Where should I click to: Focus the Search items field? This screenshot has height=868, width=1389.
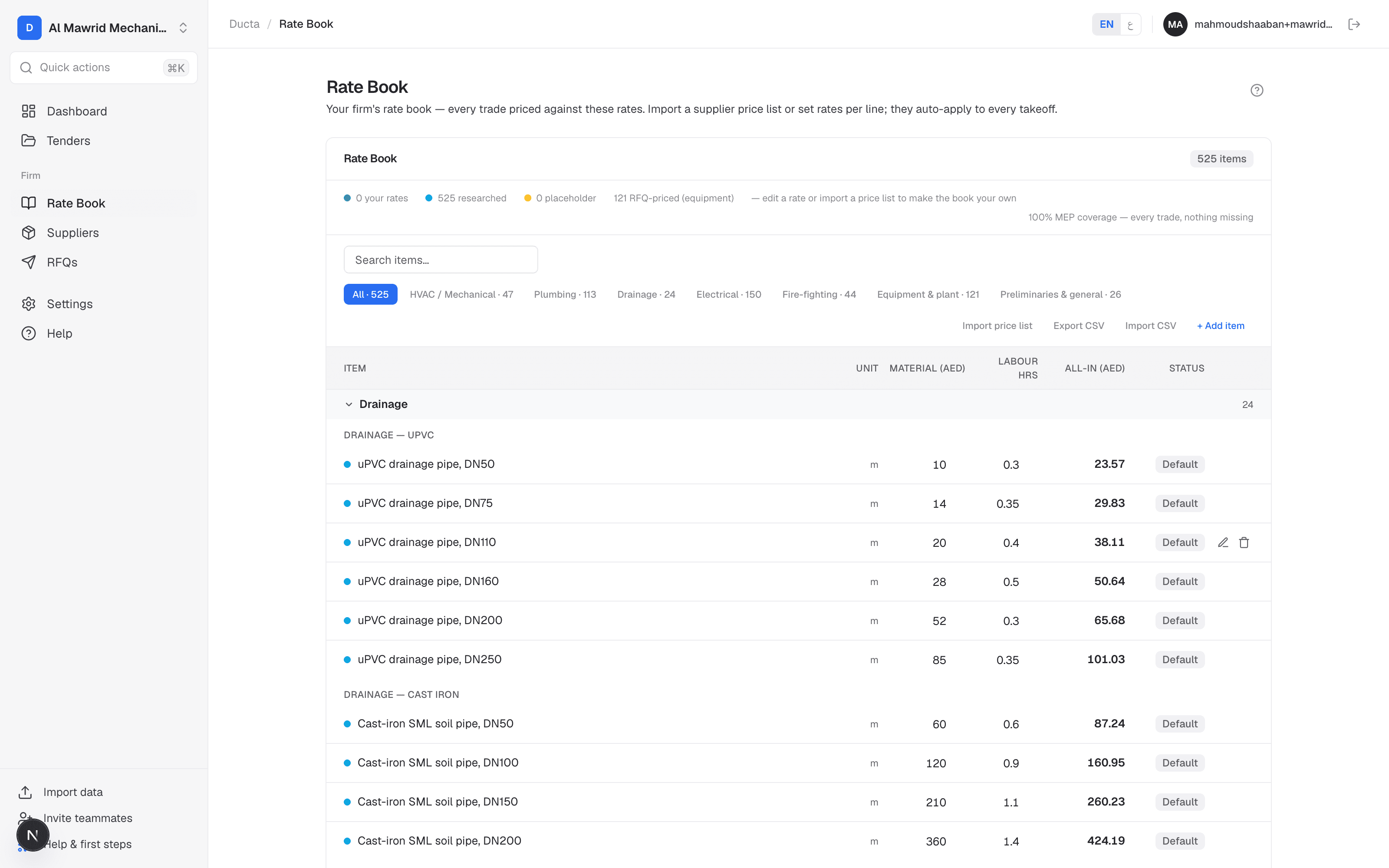point(440,260)
